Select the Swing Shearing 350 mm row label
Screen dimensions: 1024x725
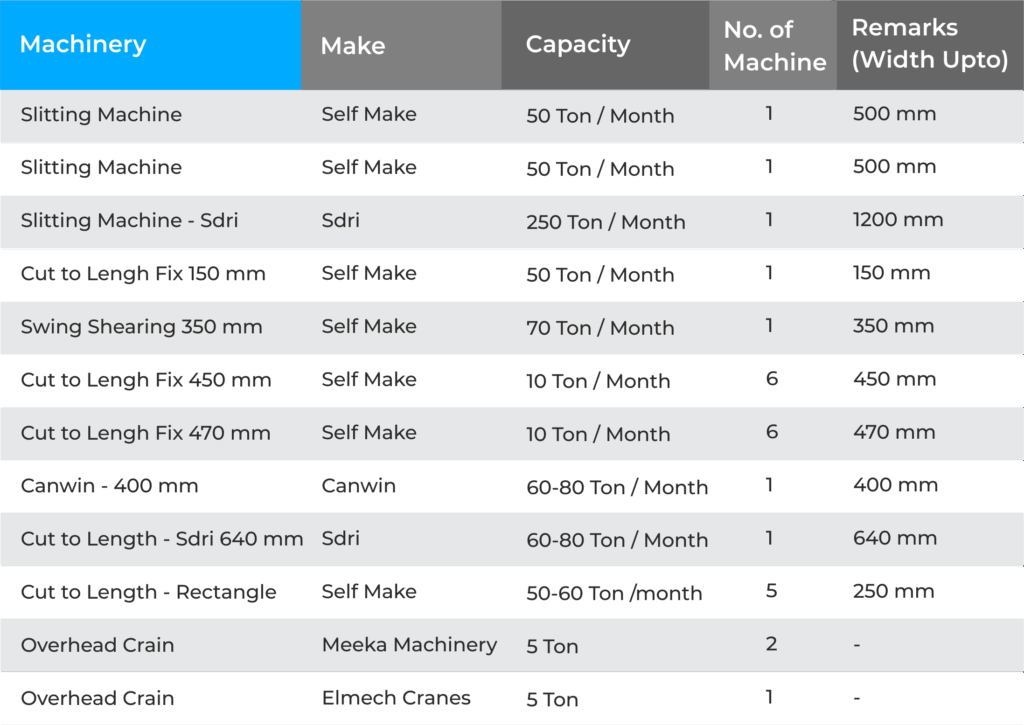pos(141,326)
